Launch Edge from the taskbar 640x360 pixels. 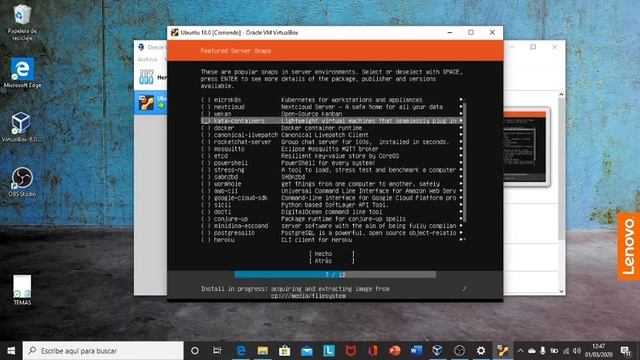(241, 351)
